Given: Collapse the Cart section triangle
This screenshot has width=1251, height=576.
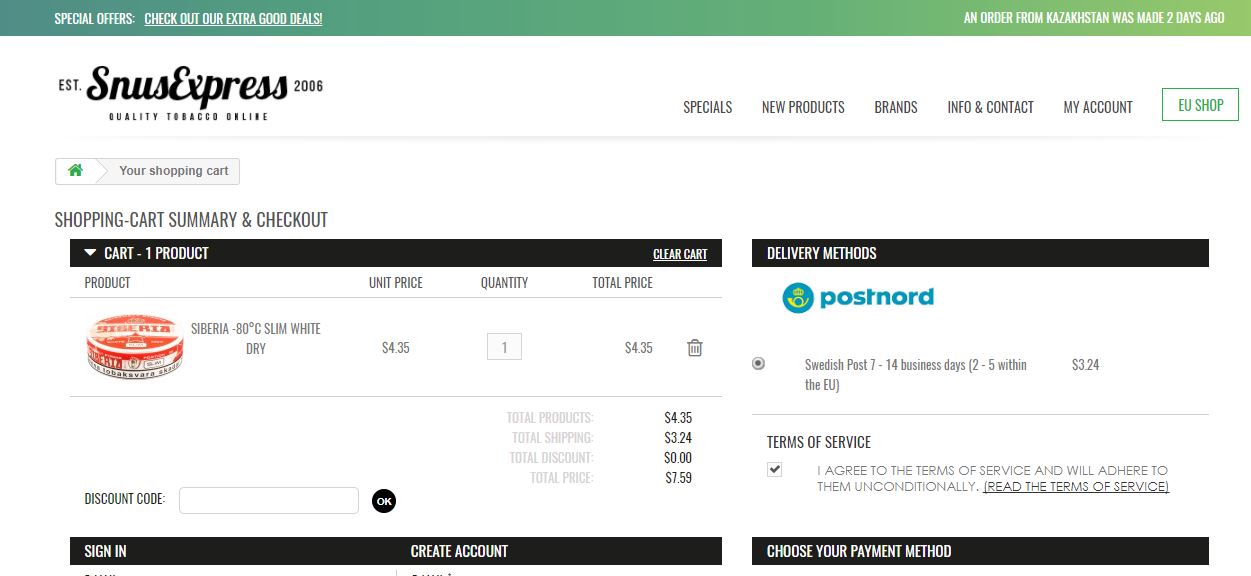Looking at the screenshot, I should pyautogui.click(x=90, y=253).
